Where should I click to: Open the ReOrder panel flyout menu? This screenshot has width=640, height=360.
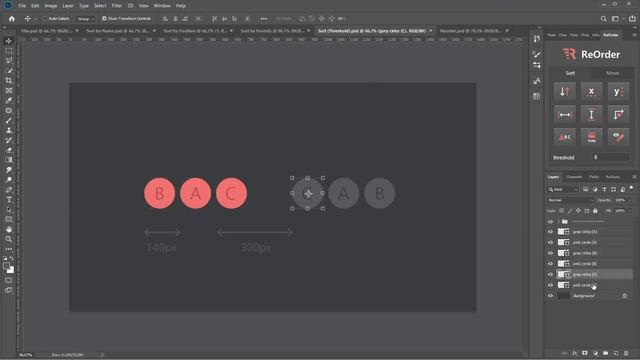pyautogui.click(x=634, y=35)
